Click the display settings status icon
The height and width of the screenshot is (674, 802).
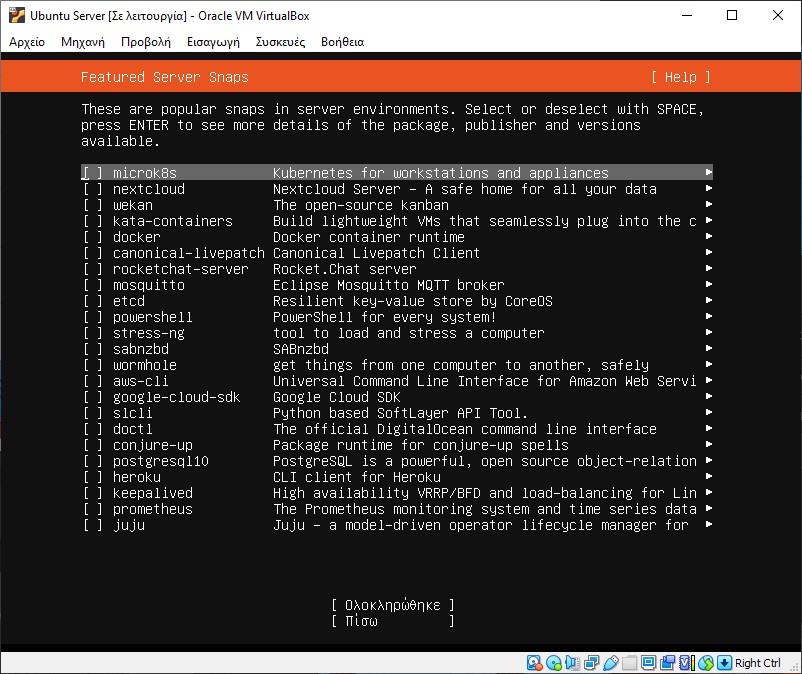tap(649, 663)
